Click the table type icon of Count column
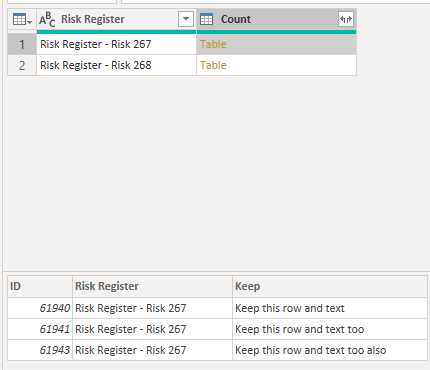The height and width of the screenshot is (370, 430). click(x=206, y=19)
